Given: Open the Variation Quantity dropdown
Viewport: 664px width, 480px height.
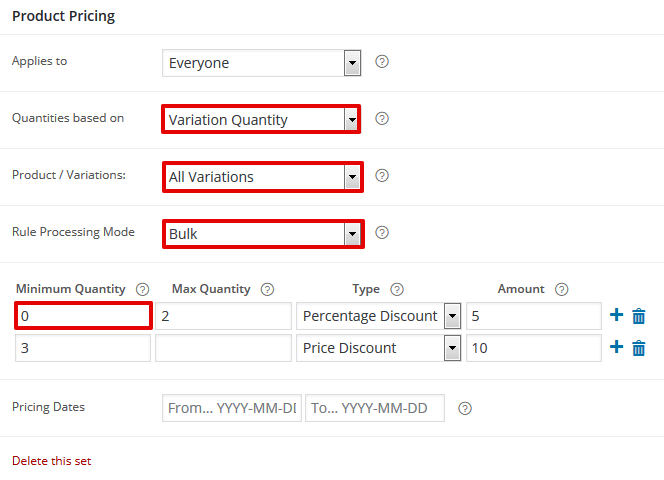Looking at the screenshot, I should [261, 119].
